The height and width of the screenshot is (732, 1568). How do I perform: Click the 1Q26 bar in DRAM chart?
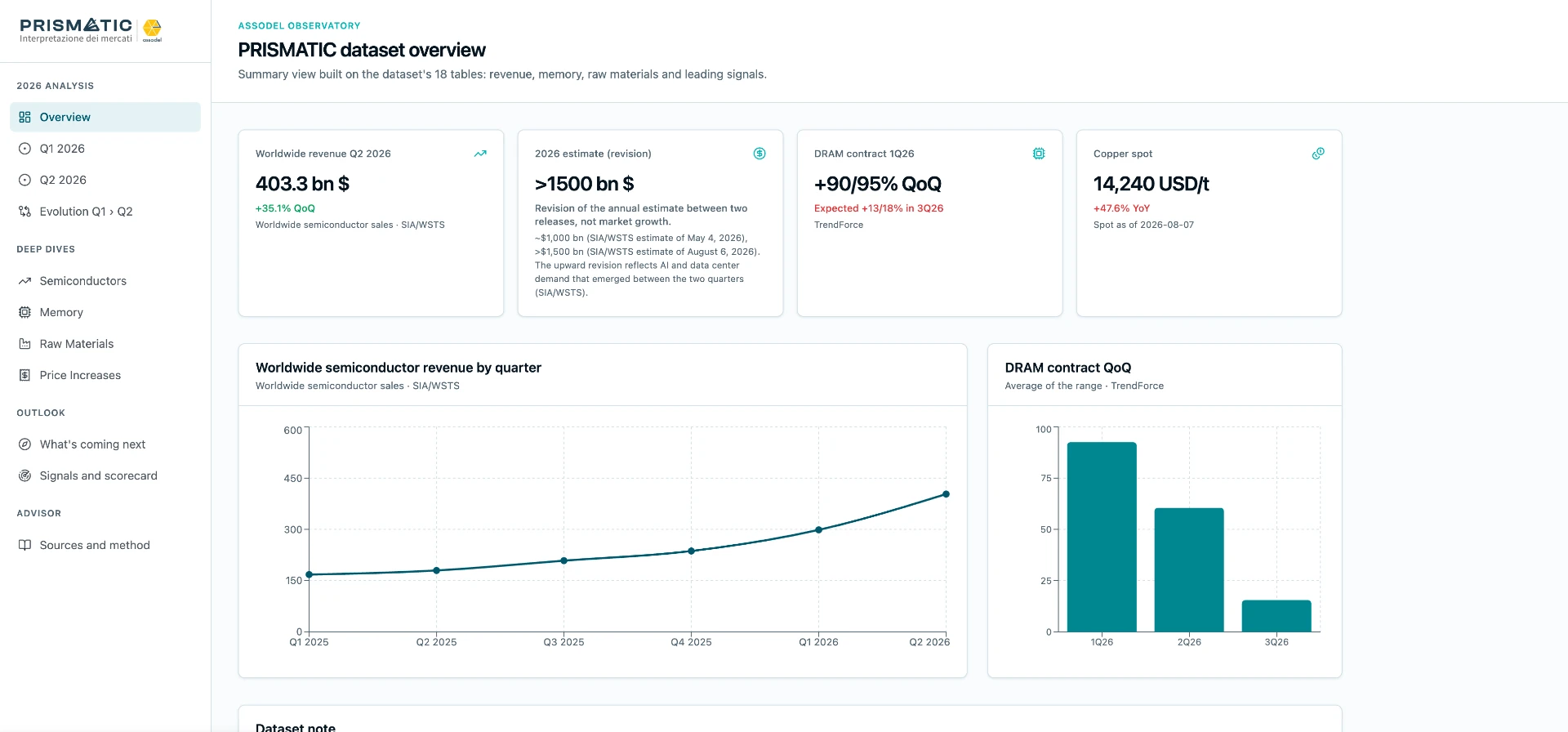[1102, 537]
